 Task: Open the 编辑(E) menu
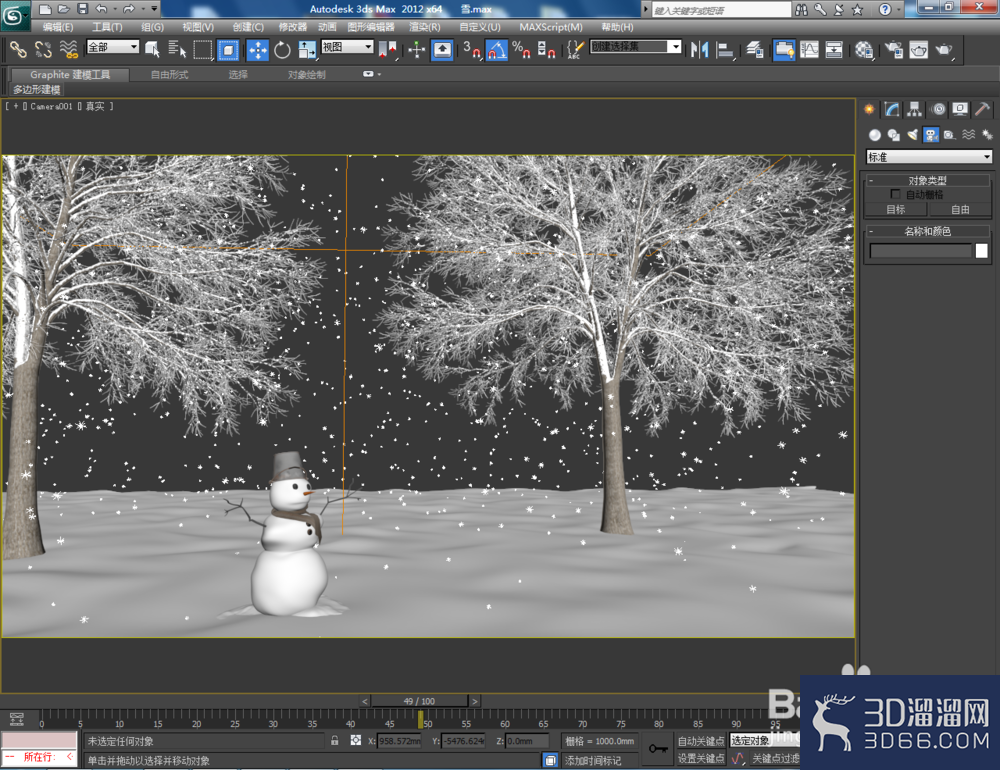pyautogui.click(x=57, y=27)
